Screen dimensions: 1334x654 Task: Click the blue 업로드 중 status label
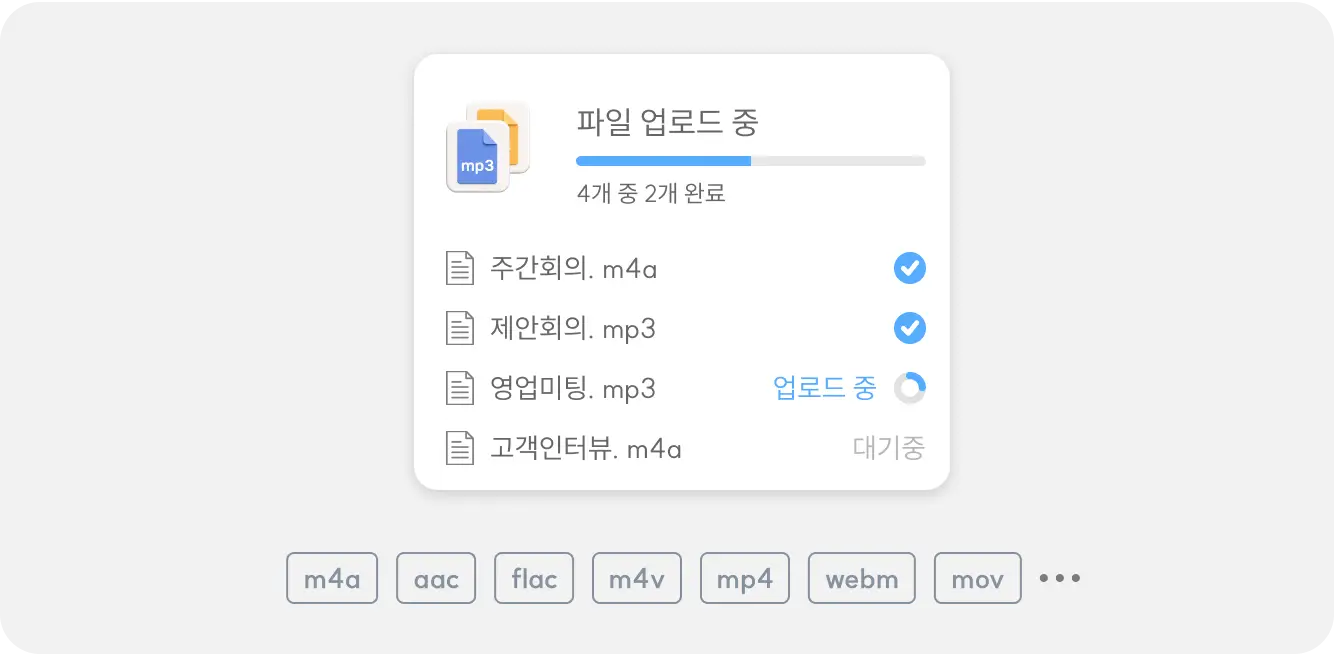(x=825, y=388)
